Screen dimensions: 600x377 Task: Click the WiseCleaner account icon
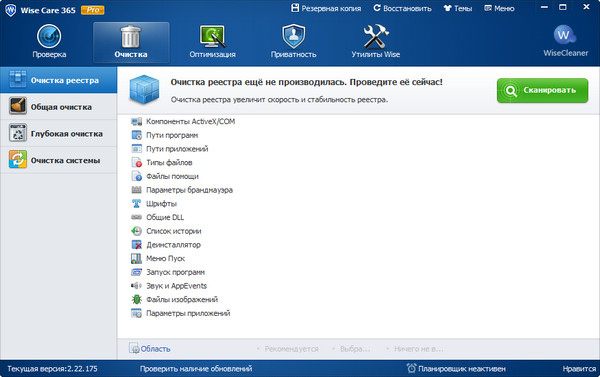(565, 35)
